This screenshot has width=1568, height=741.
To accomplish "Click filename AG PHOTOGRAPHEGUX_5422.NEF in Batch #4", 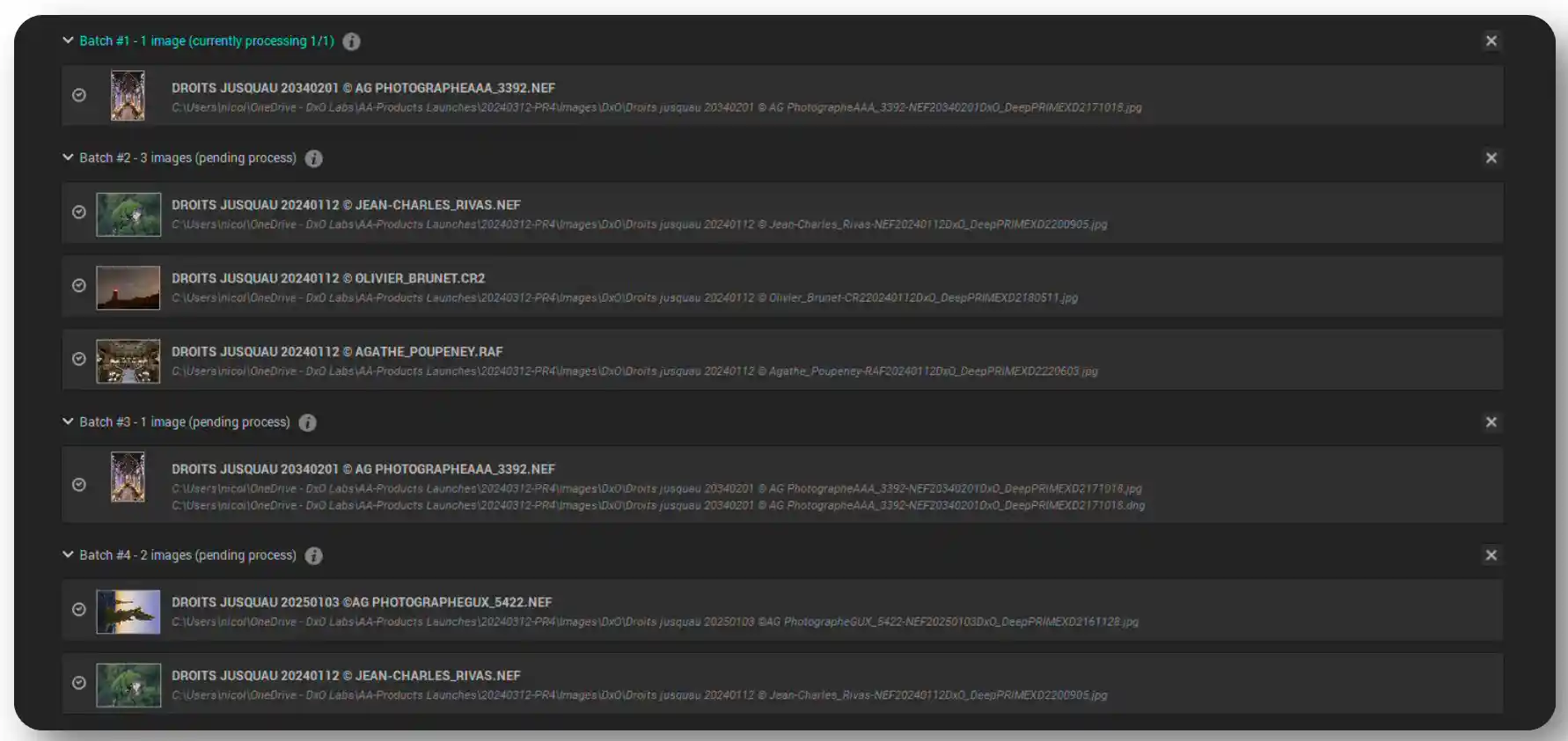I will (x=362, y=602).
